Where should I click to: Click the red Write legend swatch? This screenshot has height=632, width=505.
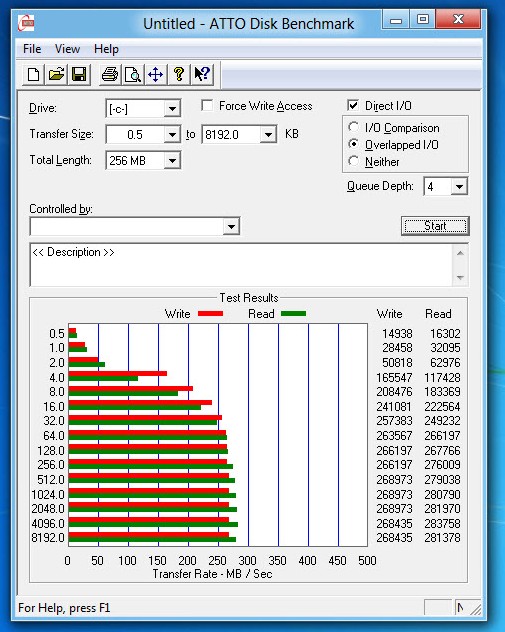pyautogui.click(x=210, y=314)
